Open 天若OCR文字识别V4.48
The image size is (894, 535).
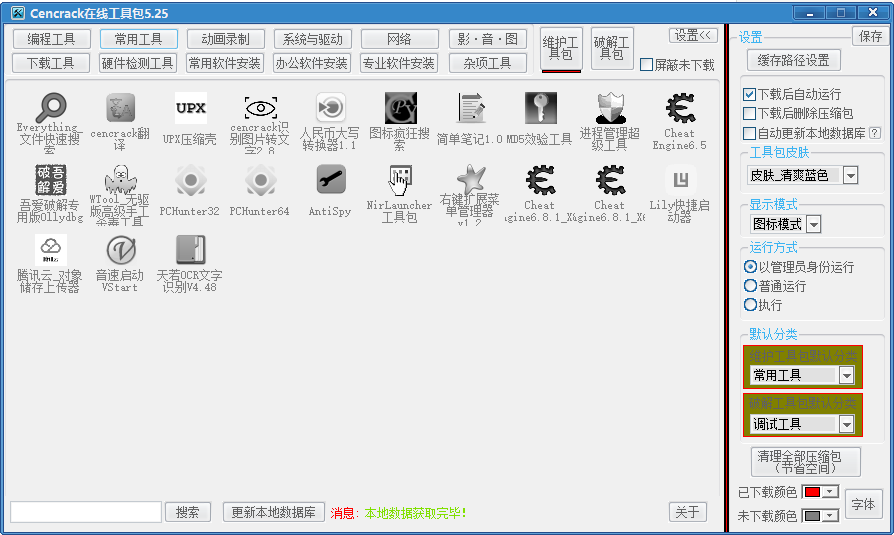click(x=190, y=250)
